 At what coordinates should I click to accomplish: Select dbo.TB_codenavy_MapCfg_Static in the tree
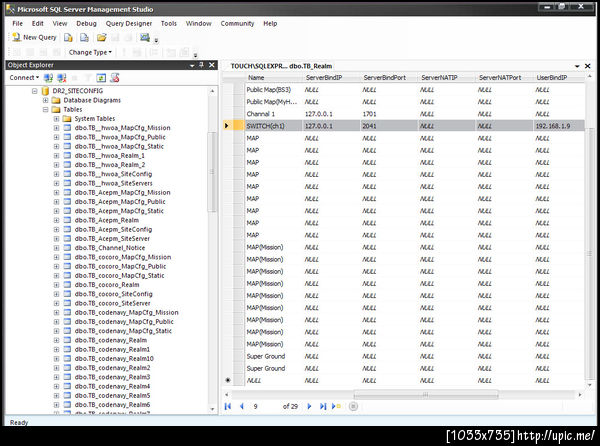tap(123, 331)
